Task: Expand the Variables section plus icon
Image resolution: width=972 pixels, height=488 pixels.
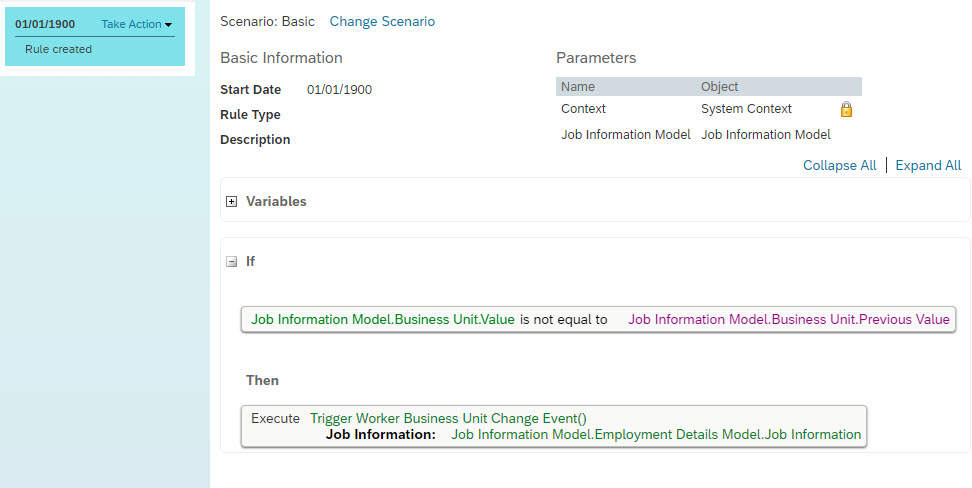Action: click(231, 202)
